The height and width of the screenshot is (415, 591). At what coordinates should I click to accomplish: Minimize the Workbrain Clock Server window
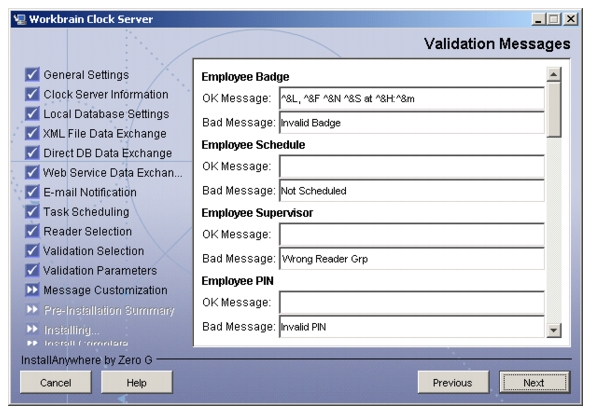538,19
